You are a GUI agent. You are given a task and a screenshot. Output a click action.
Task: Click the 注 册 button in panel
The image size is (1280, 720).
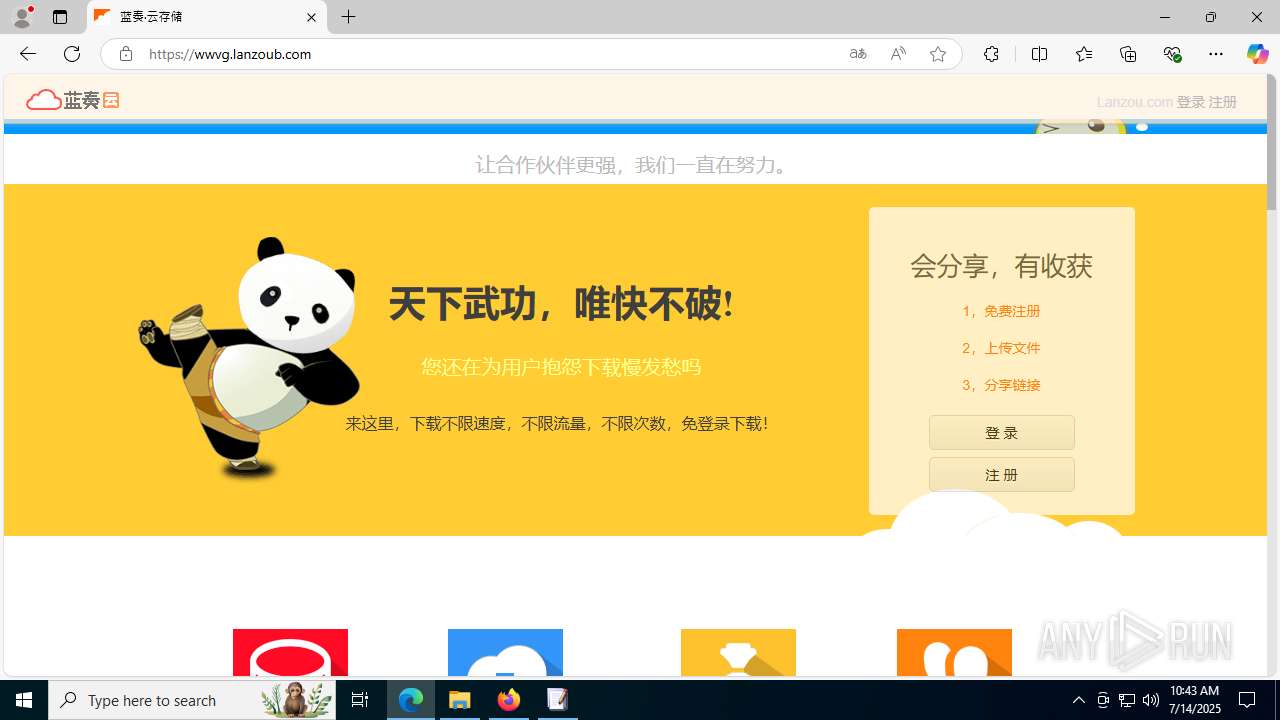pyautogui.click(x=1001, y=475)
